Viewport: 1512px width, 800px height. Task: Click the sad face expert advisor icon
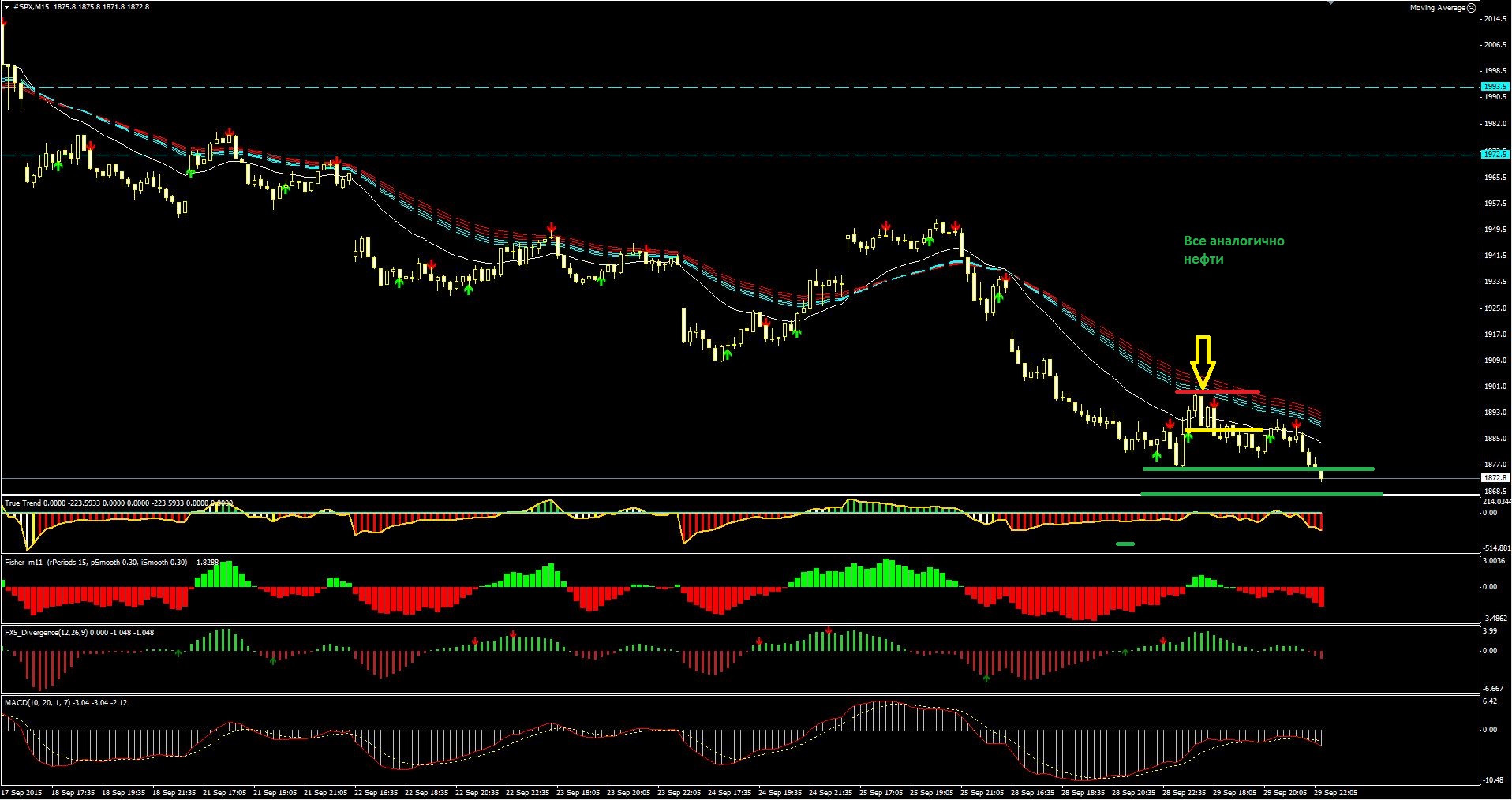1471,7
